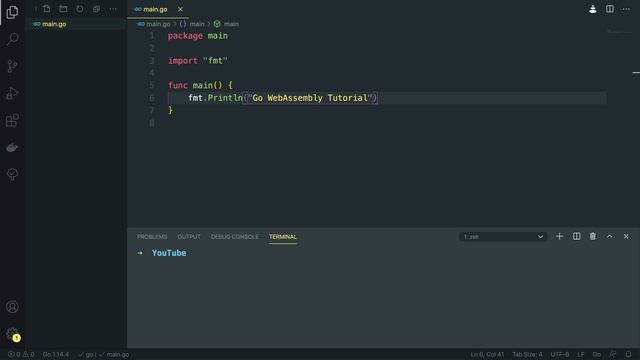
Task: Click the Ln 6, Col 41 status item
Action: coord(487,354)
